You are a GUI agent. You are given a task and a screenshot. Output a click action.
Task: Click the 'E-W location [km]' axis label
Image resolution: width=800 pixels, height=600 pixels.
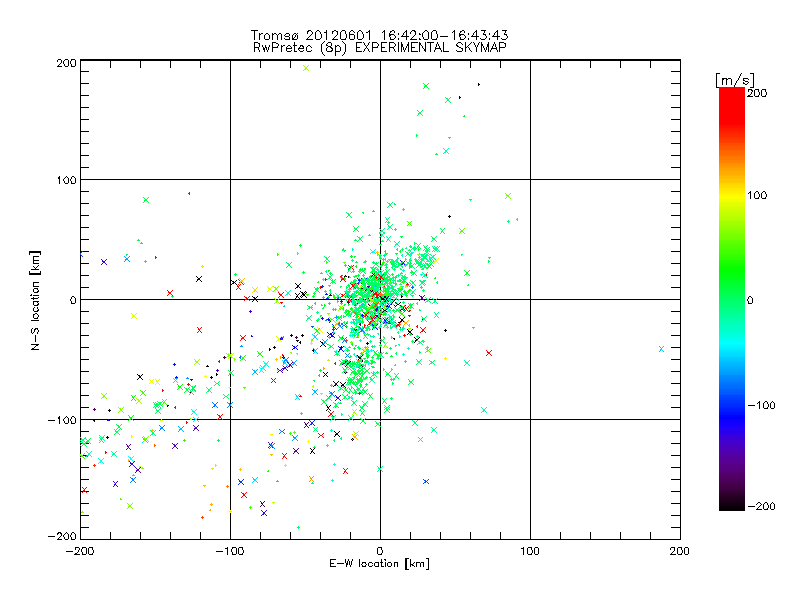tap(379, 564)
